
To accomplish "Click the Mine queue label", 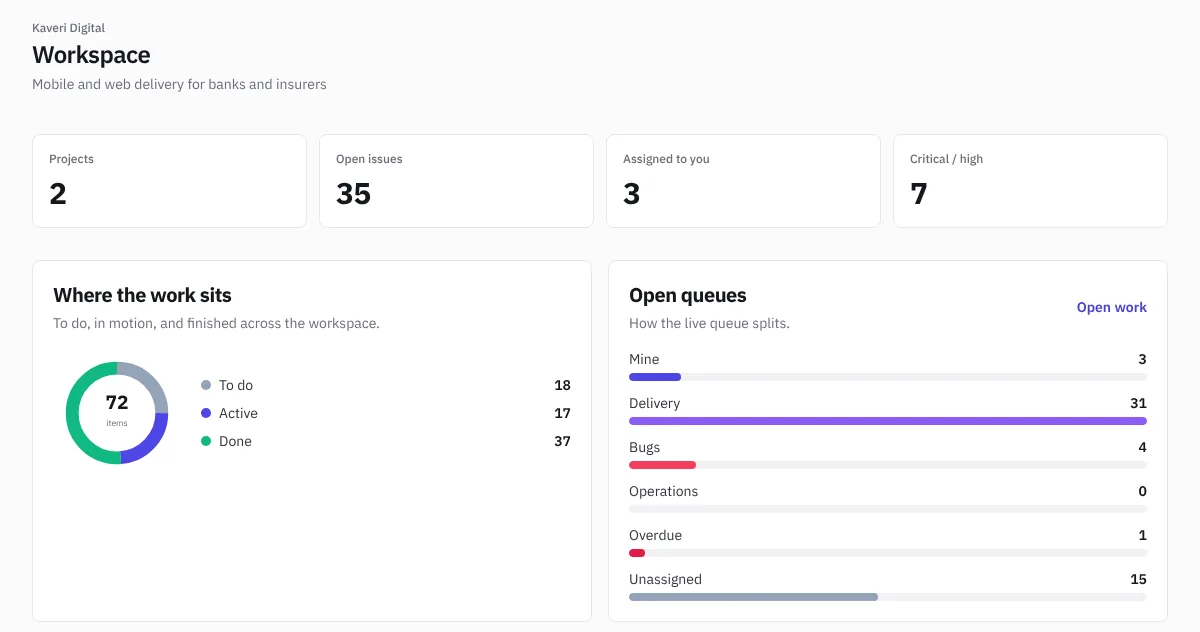I will (x=644, y=359).
